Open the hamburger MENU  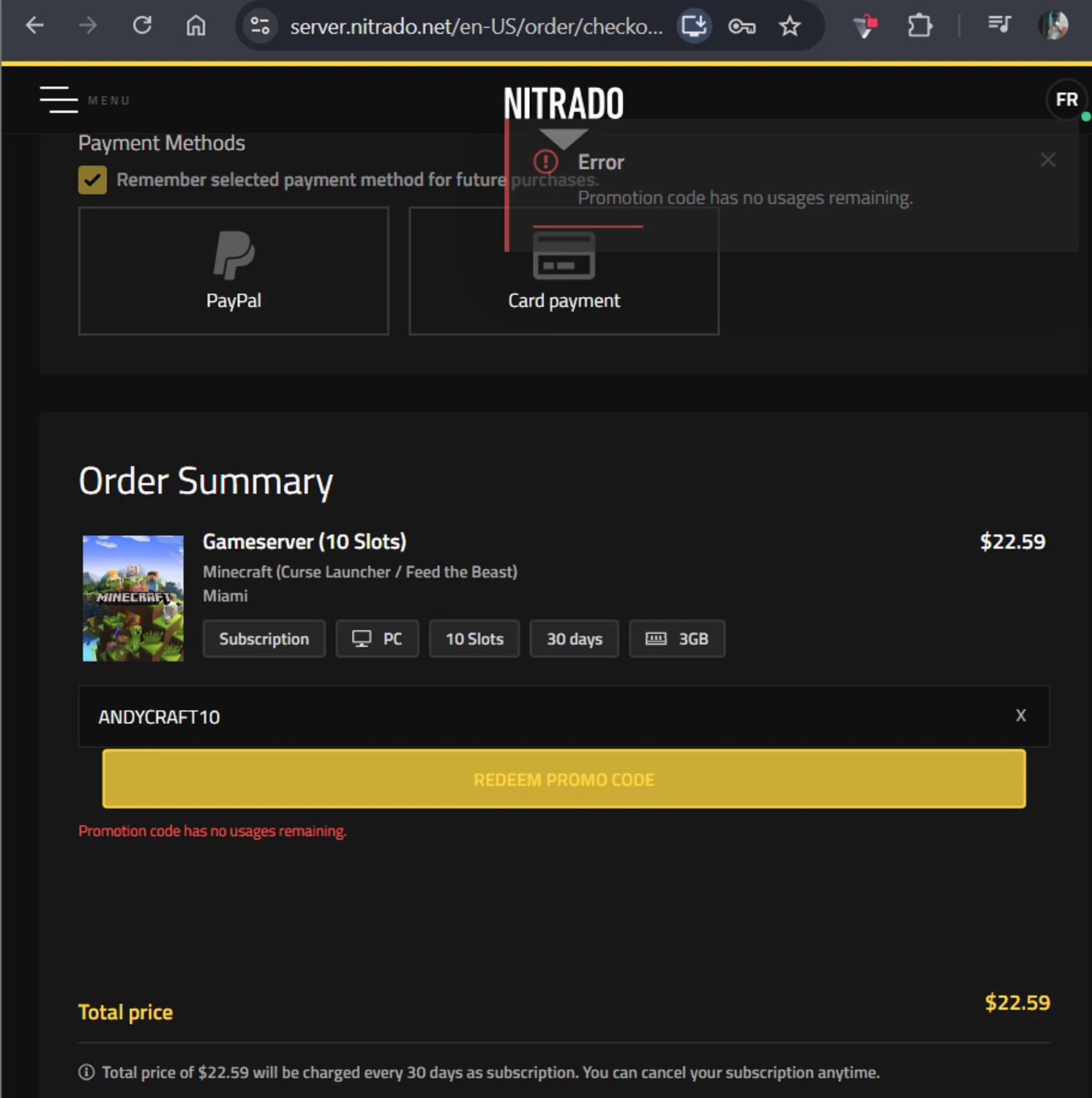click(x=84, y=100)
